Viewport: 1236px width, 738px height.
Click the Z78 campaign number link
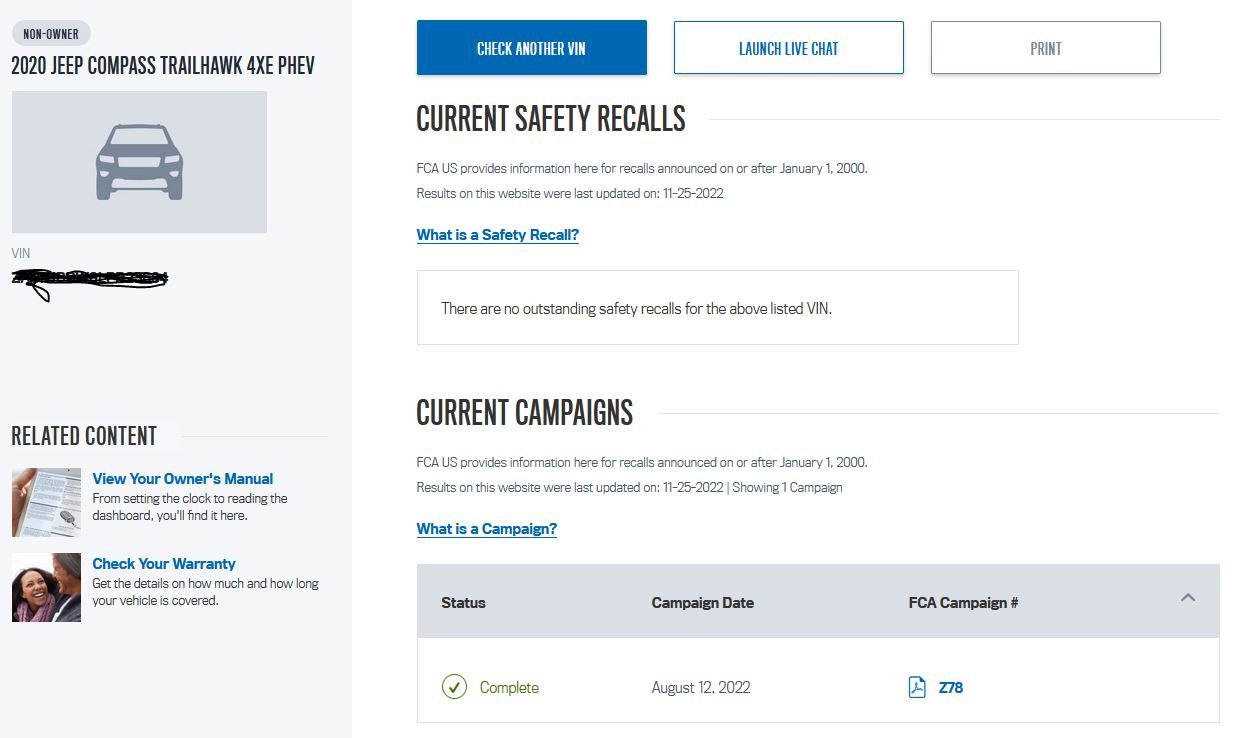click(x=950, y=688)
